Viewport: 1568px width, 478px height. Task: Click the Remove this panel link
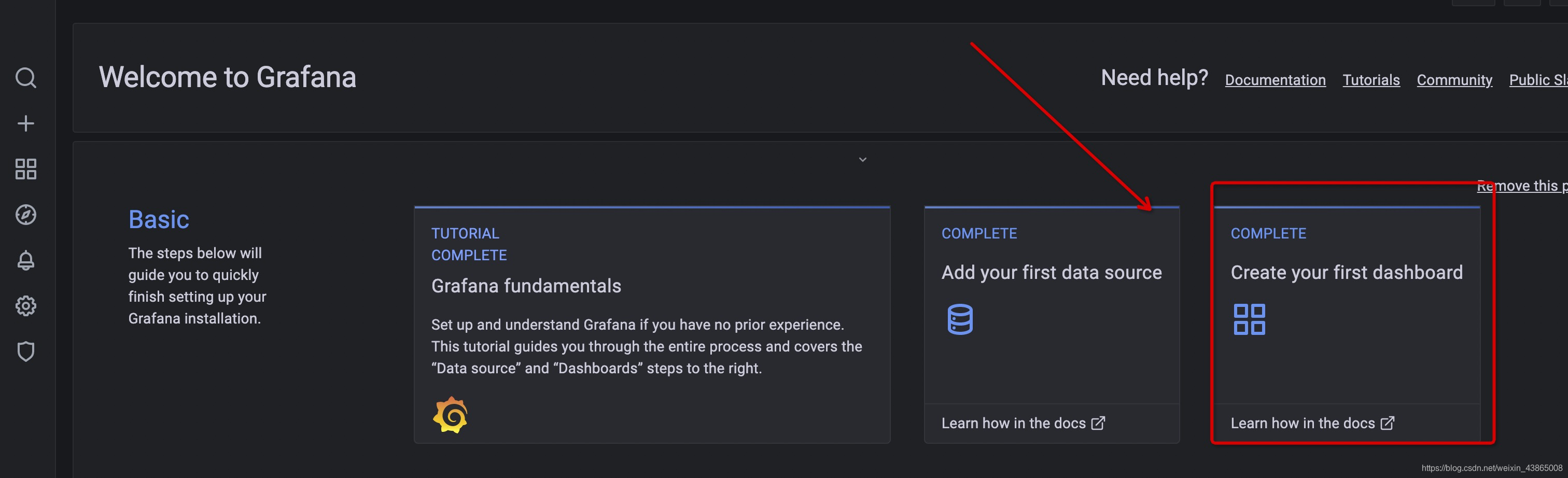click(1522, 186)
